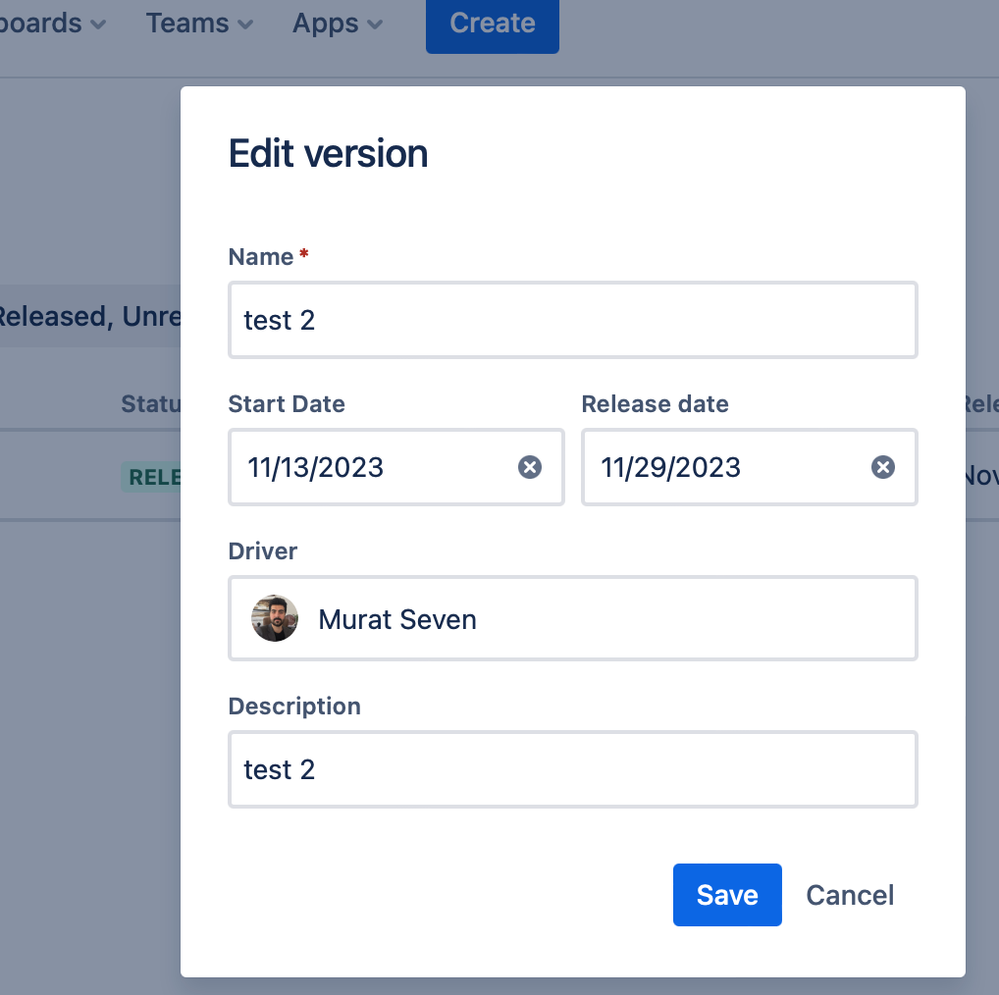Click the Description field label
The height and width of the screenshot is (995, 999).
pyautogui.click(x=294, y=706)
